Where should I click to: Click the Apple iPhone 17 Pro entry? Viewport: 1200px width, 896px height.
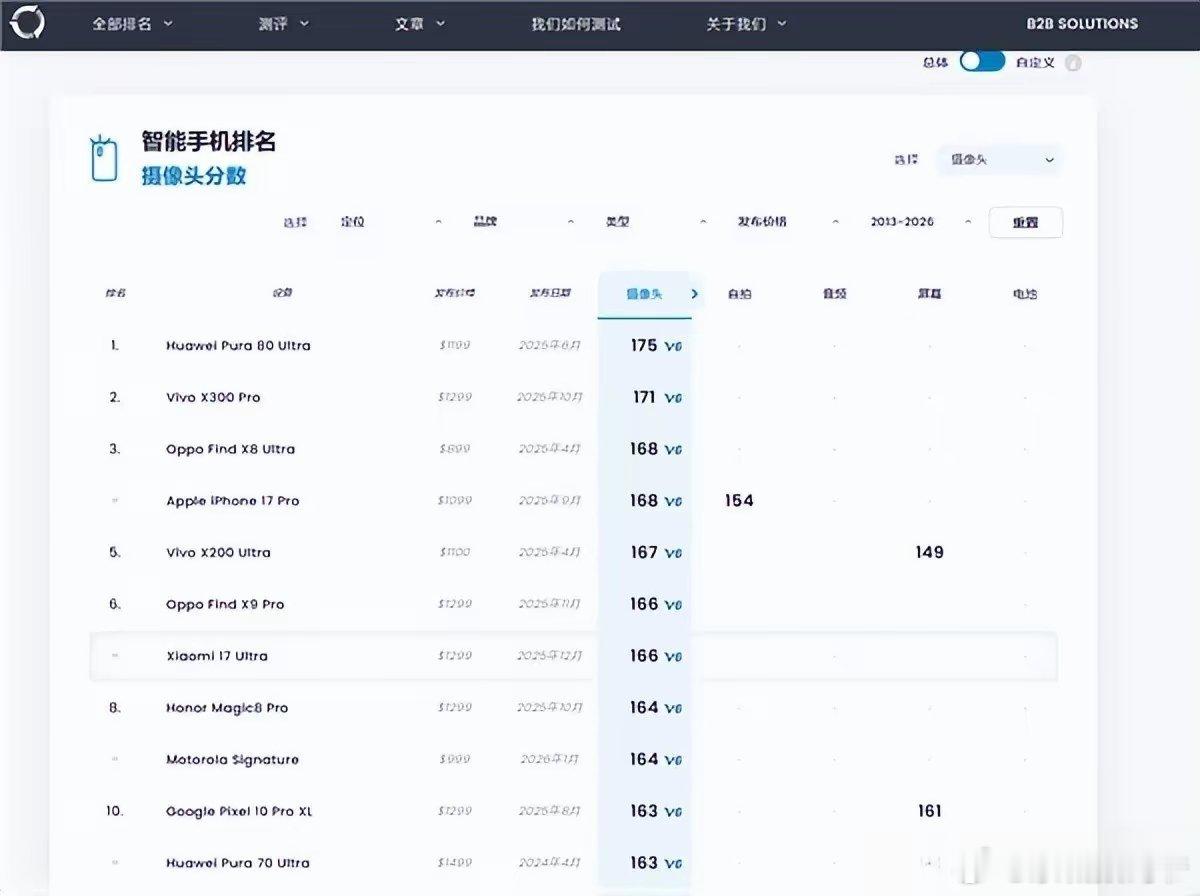click(233, 500)
